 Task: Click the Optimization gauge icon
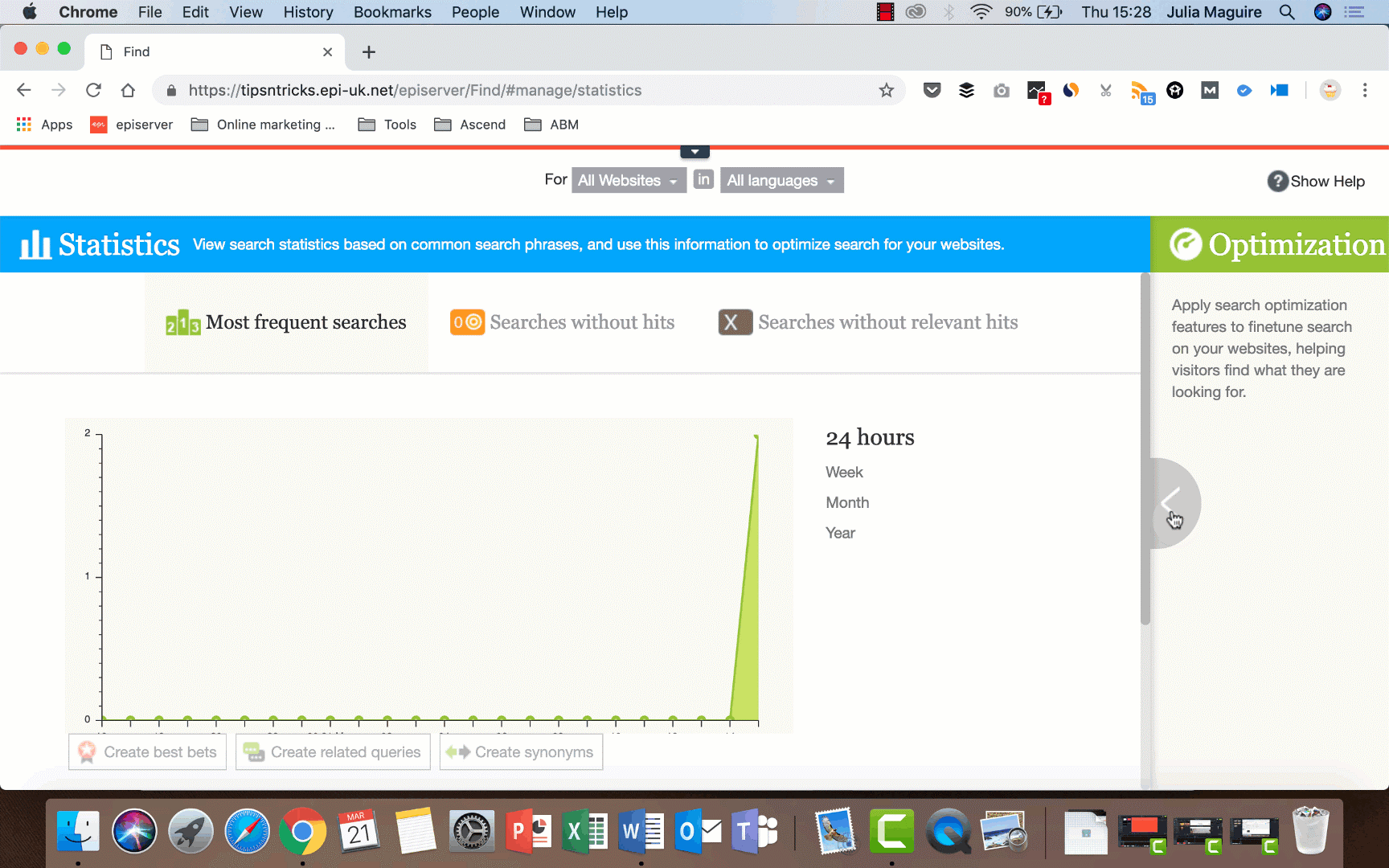(x=1186, y=244)
